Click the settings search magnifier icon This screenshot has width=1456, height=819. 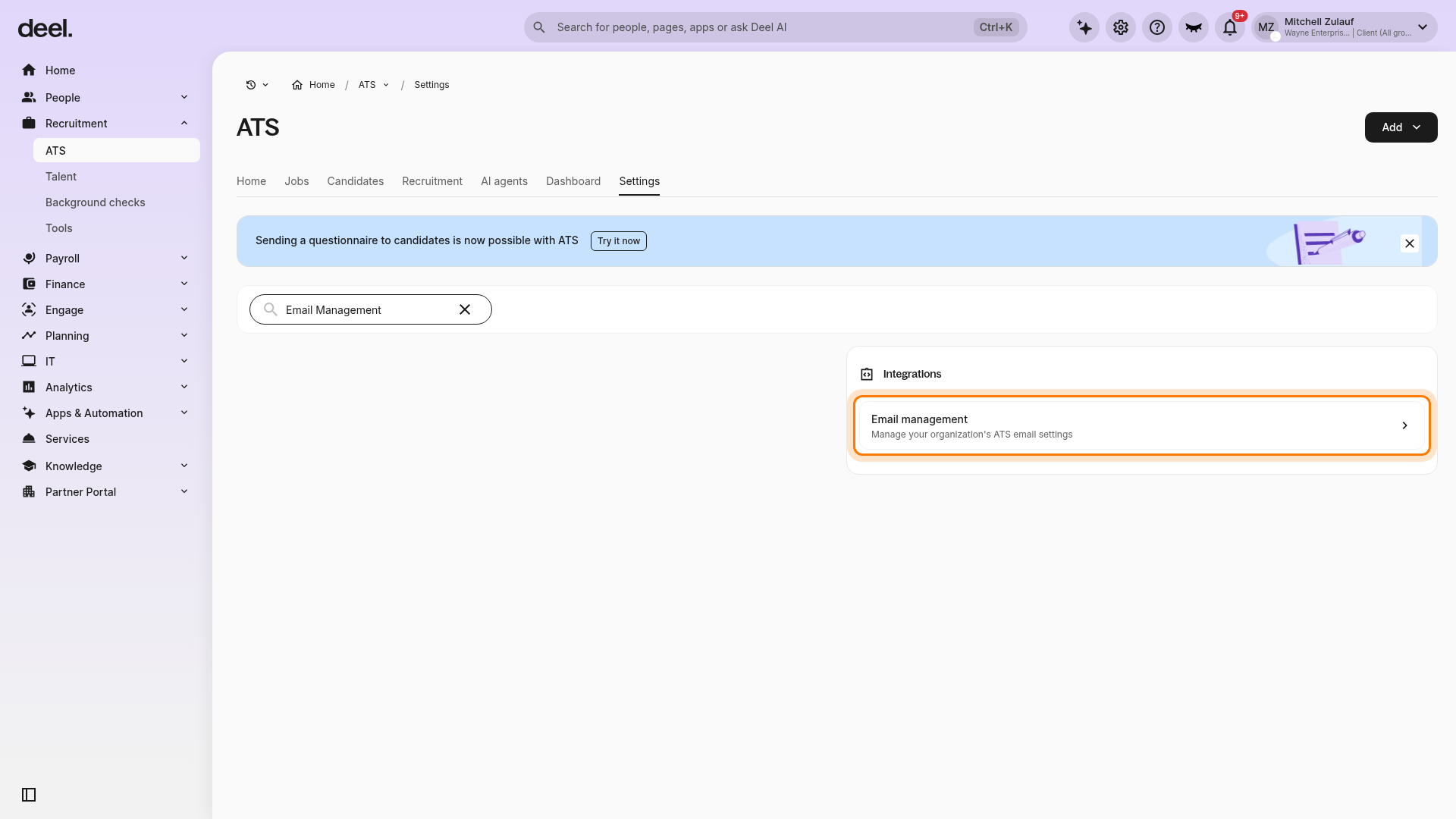tap(270, 309)
